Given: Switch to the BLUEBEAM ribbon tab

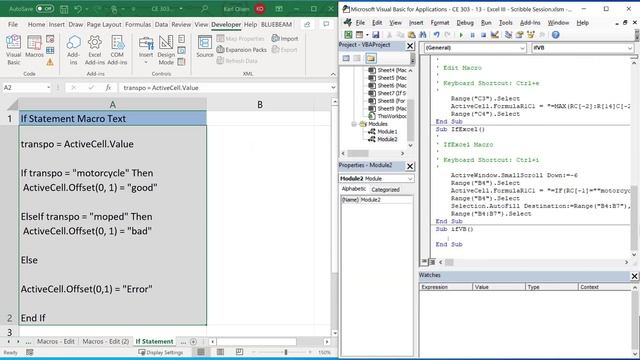Looking at the screenshot, I should (x=276, y=24).
